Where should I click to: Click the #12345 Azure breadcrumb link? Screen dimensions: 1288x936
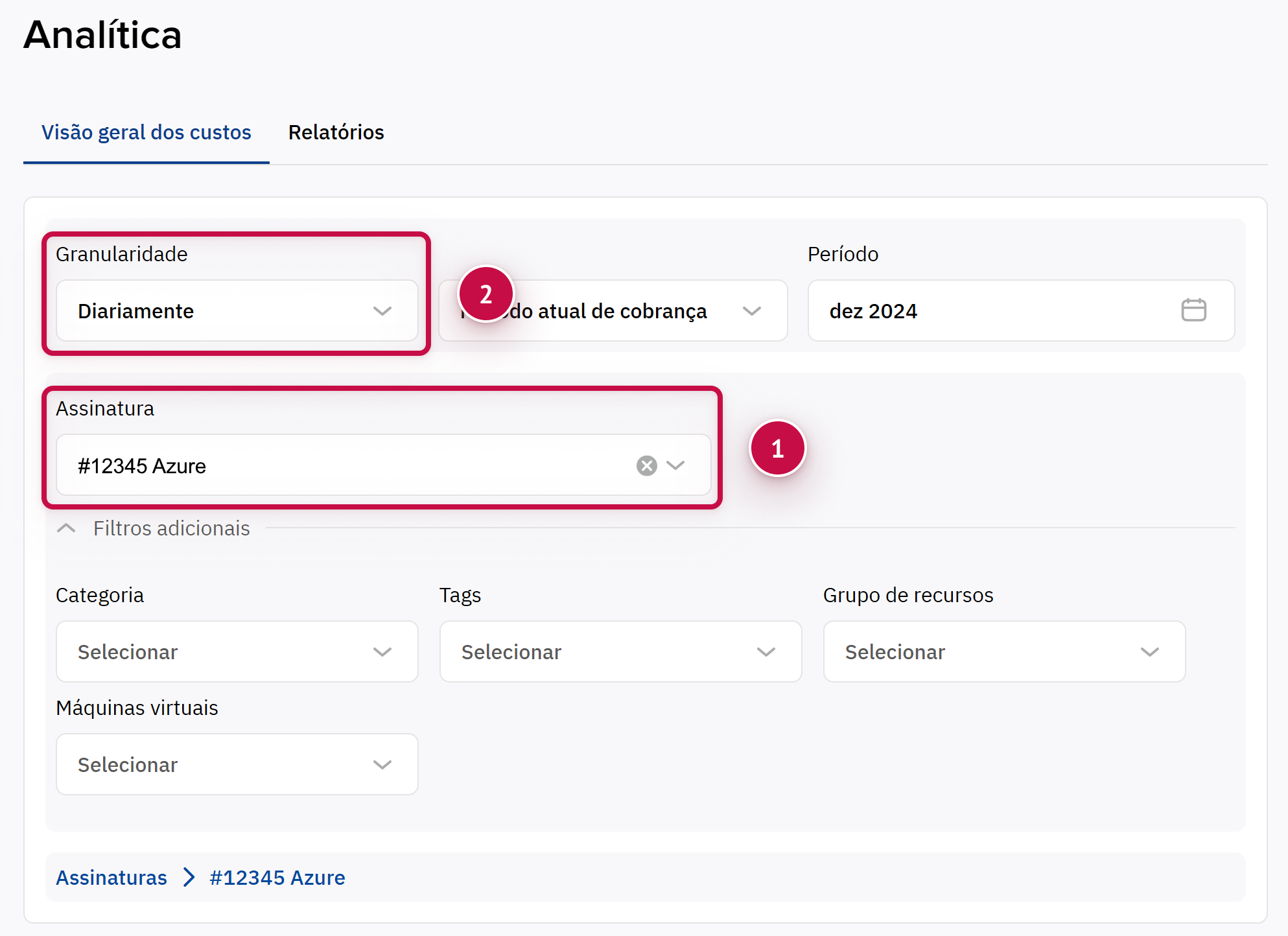click(277, 877)
